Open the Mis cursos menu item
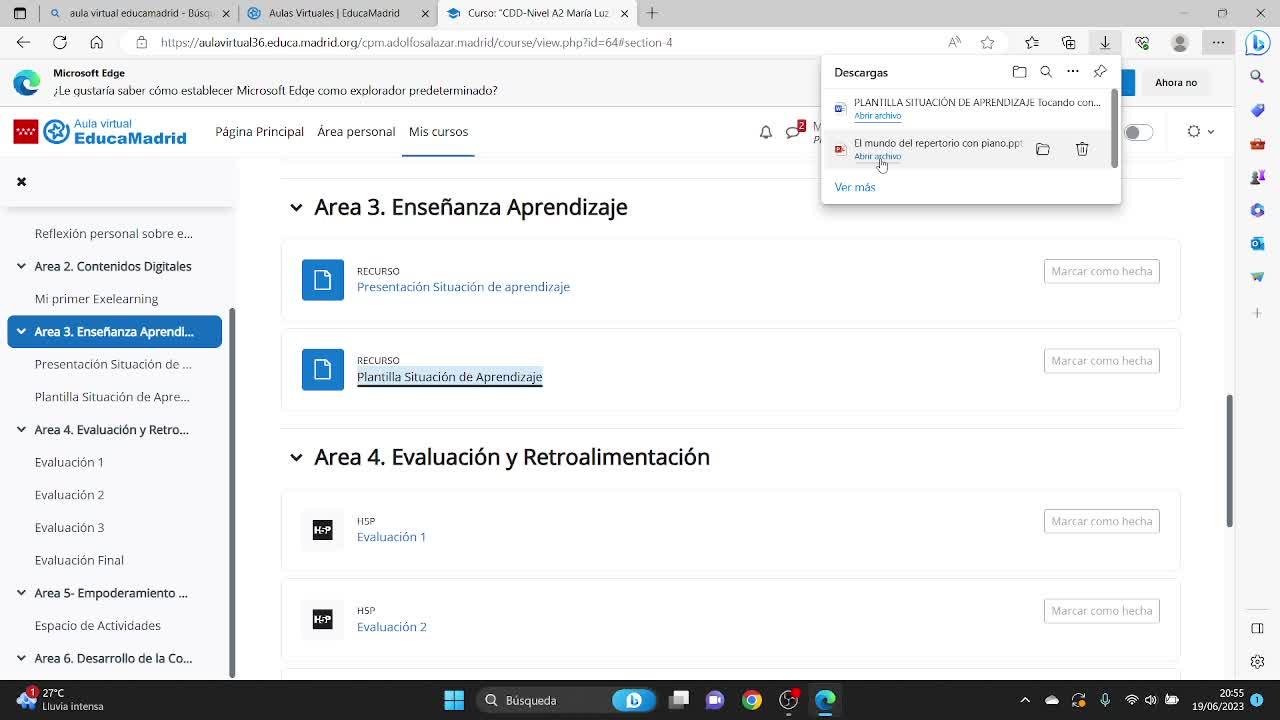 [438, 132]
